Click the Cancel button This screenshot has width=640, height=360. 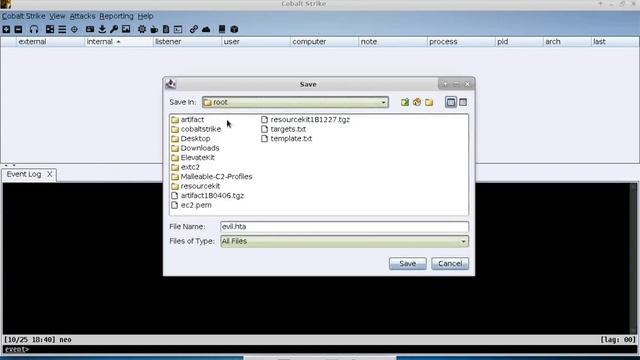pos(450,264)
